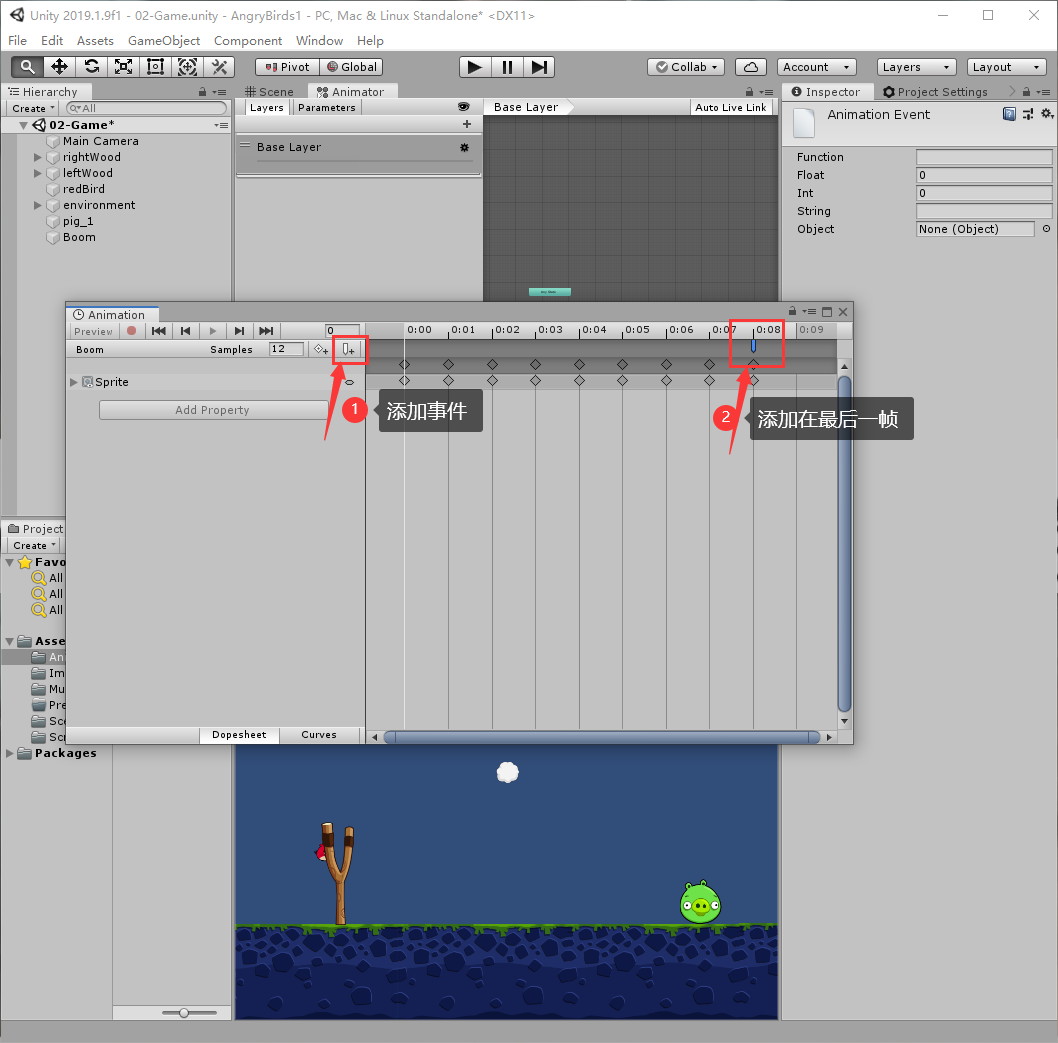Select the Rotate tool

[91, 67]
